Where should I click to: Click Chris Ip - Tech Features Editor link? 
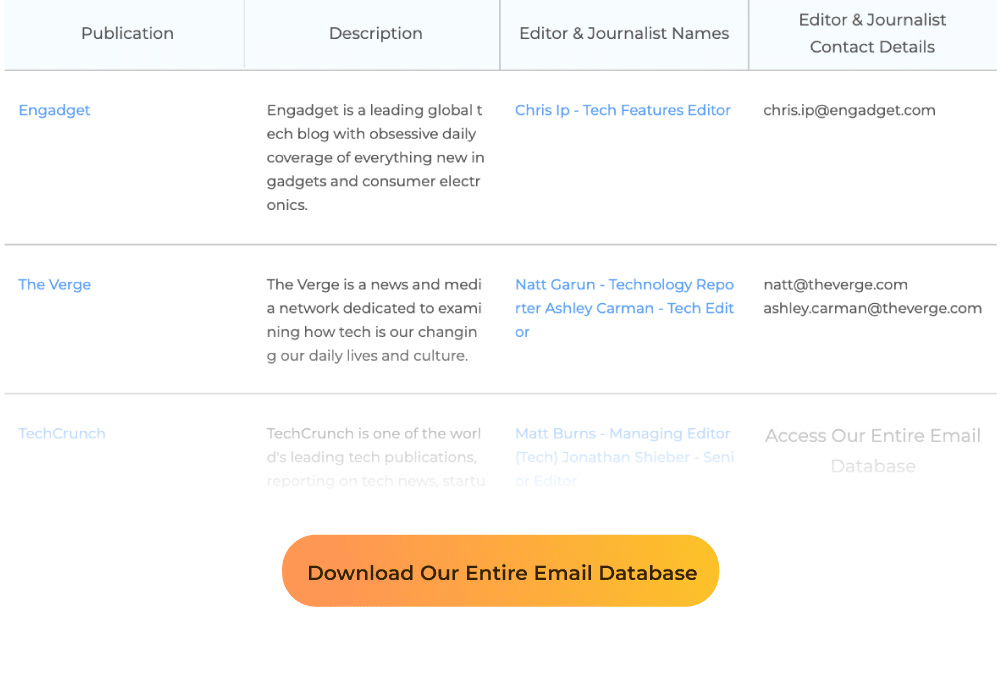pyautogui.click(x=622, y=110)
